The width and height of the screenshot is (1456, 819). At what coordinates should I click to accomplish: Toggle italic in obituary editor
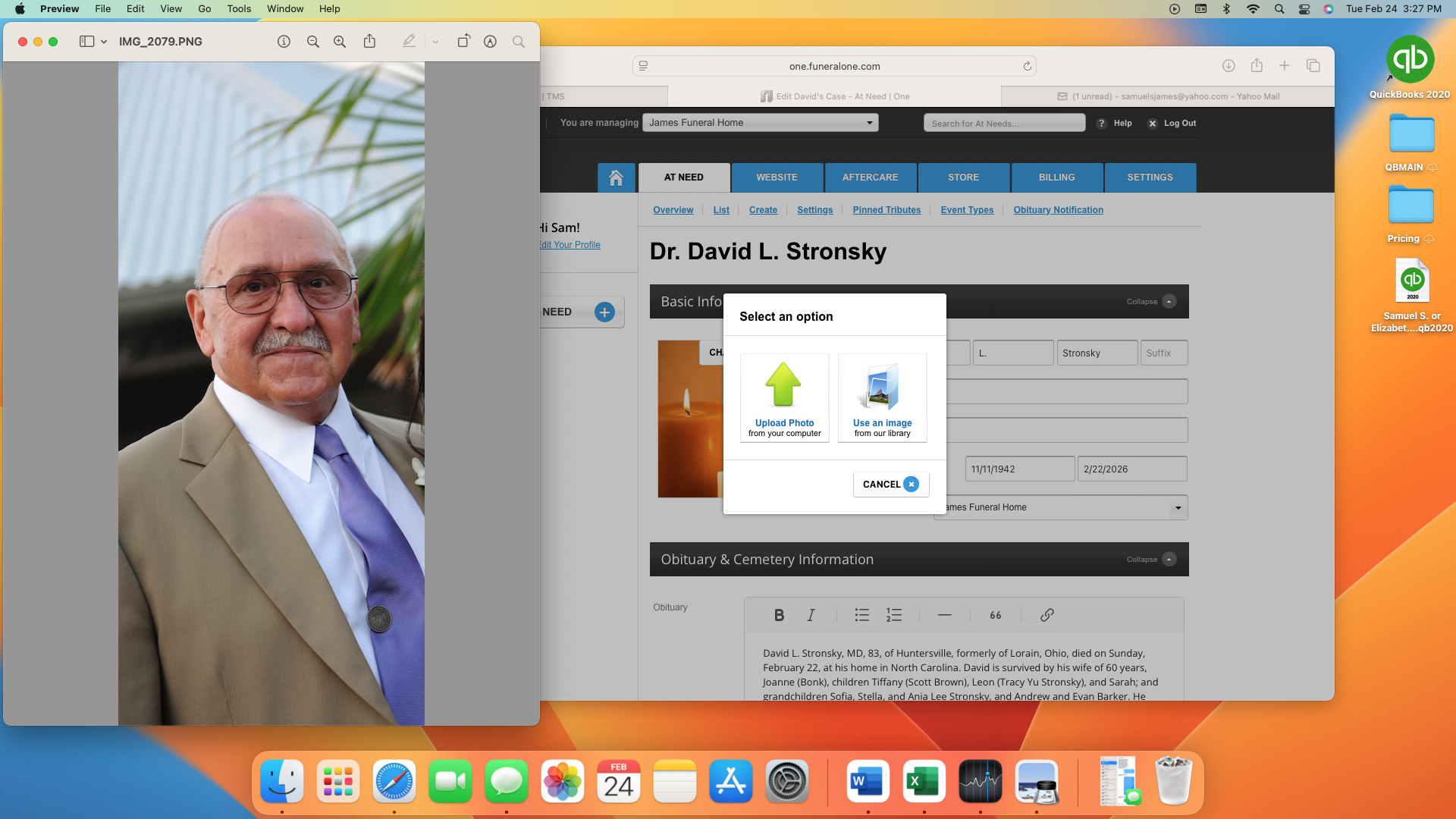pyautogui.click(x=811, y=615)
